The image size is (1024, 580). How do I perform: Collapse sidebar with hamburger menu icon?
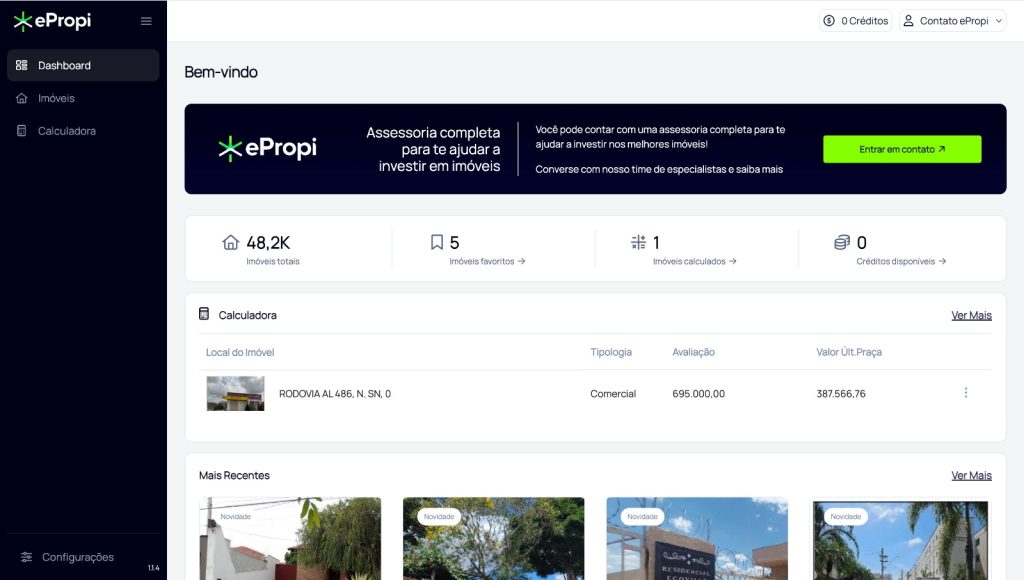[146, 21]
